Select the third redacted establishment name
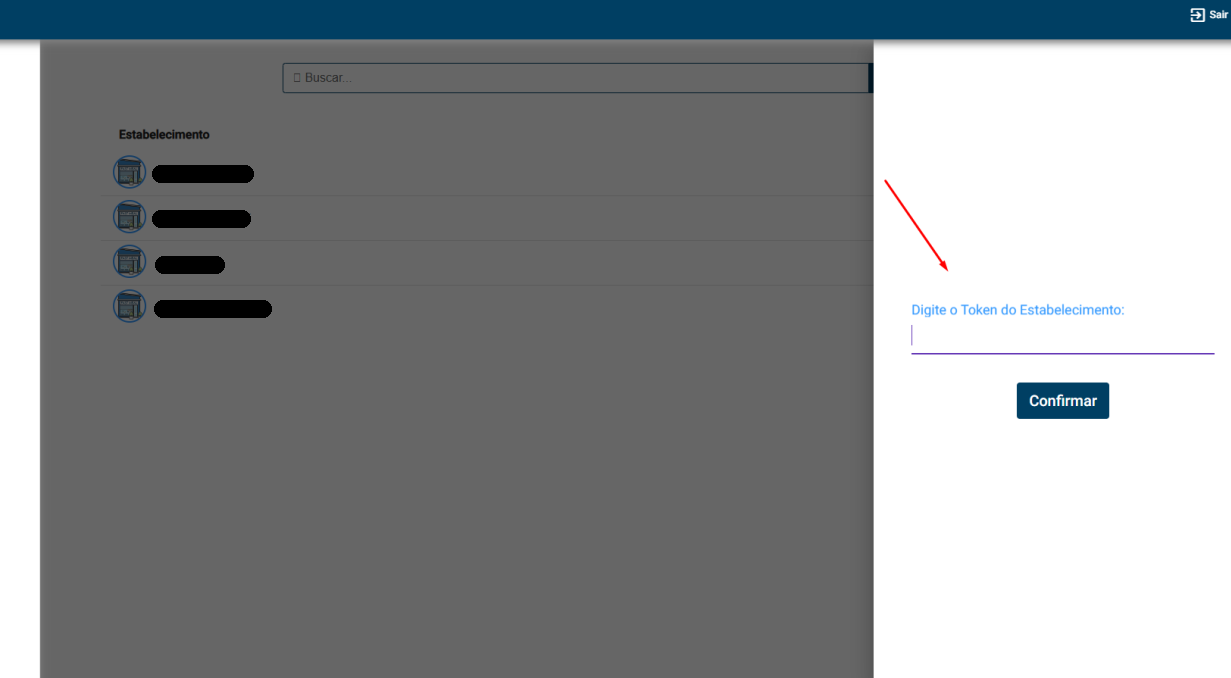The image size is (1231, 678). [x=190, y=265]
